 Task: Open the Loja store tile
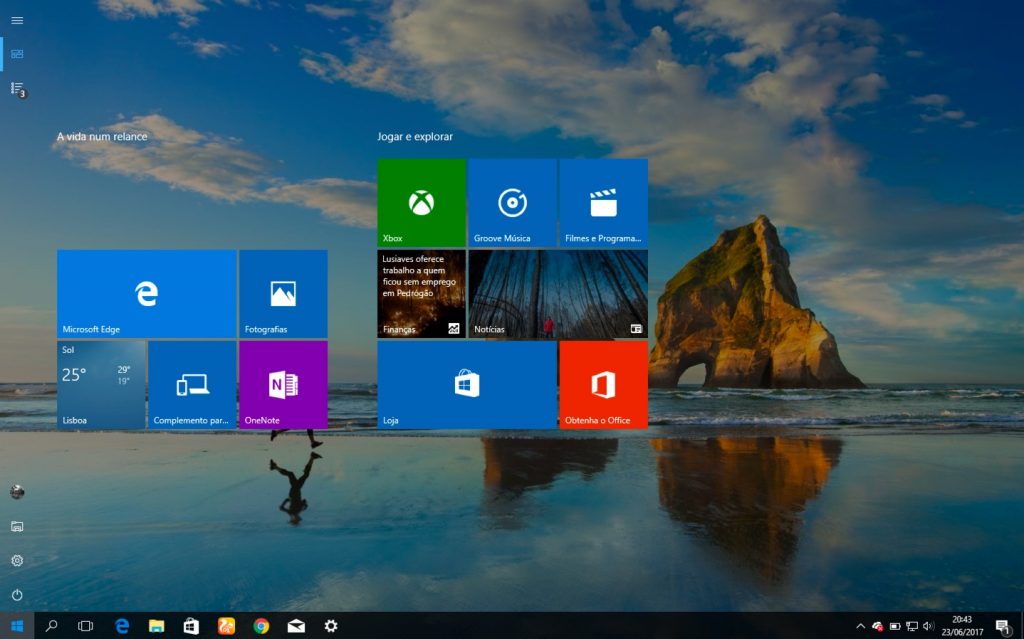(x=467, y=385)
